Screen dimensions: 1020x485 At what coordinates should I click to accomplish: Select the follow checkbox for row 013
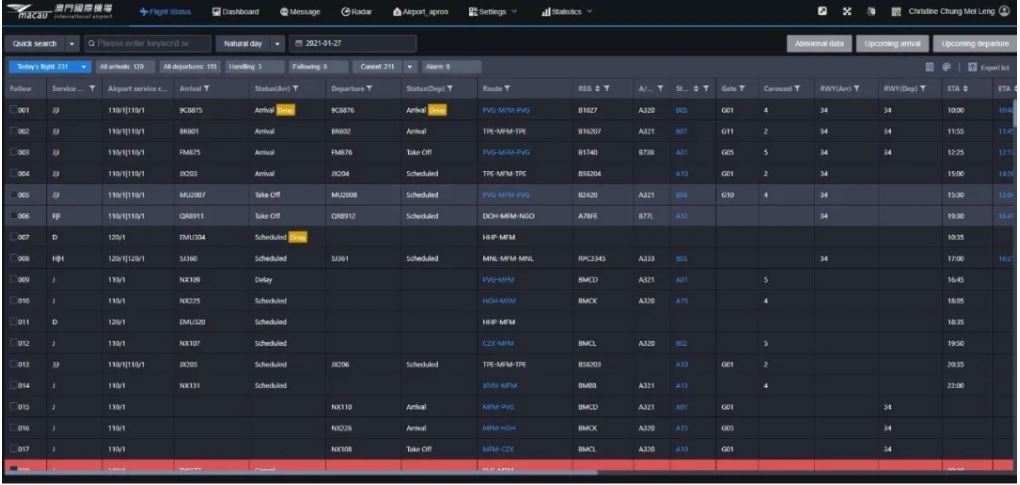10,366
